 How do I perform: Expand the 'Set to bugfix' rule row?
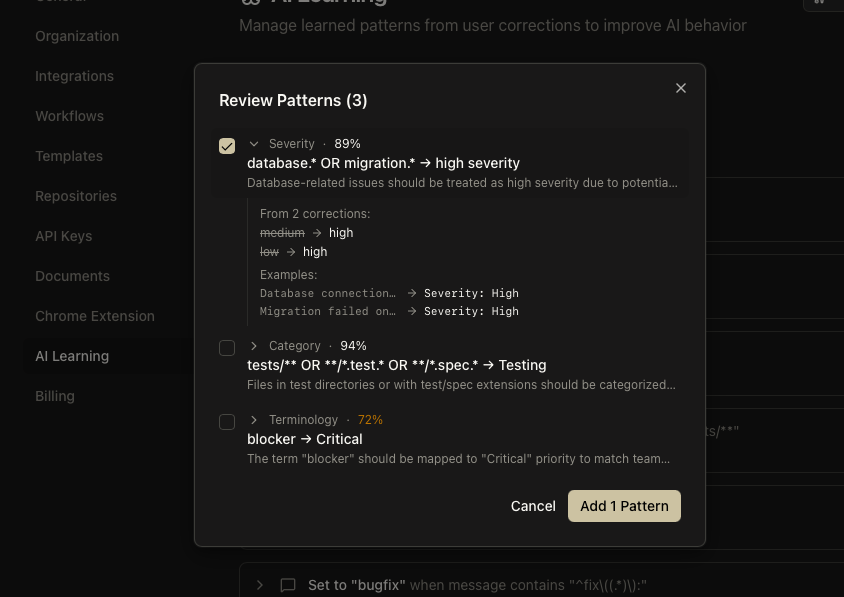(x=260, y=585)
